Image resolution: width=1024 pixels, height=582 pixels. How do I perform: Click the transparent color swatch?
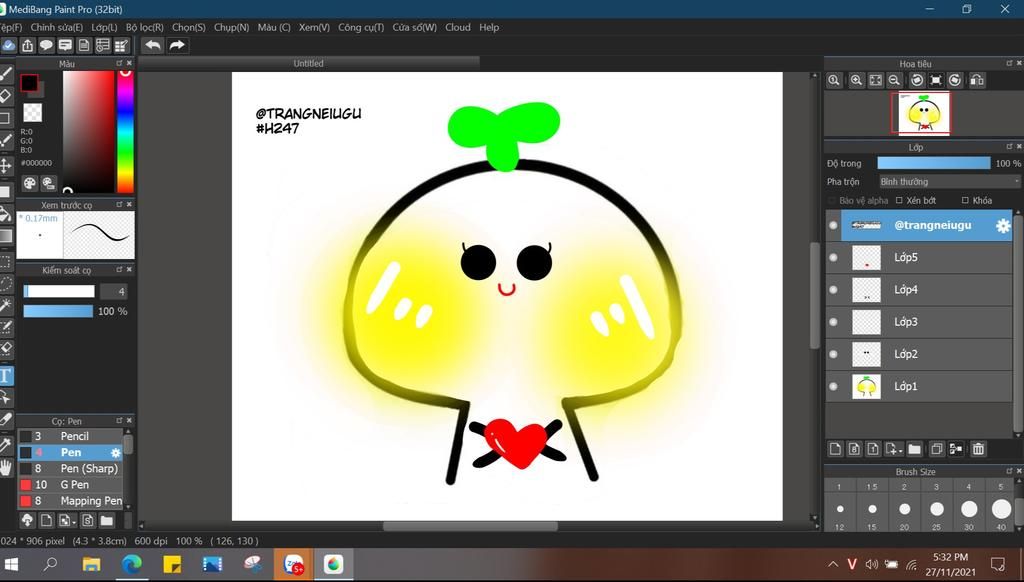[x=33, y=112]
